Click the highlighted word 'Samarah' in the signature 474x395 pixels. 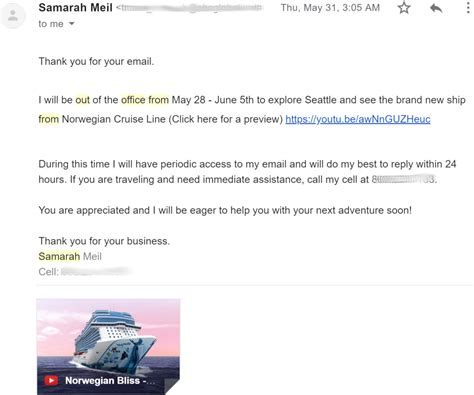[x=59, y=256]
